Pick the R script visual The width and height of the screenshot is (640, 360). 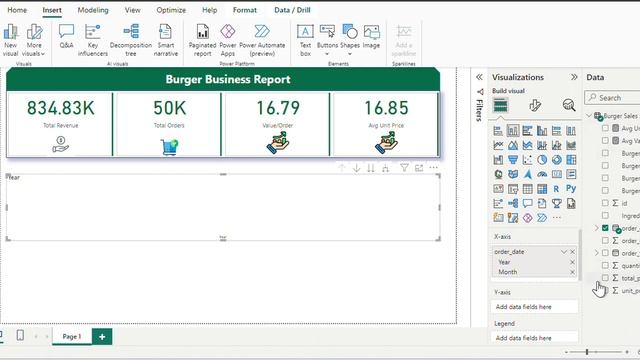[556, 189]
